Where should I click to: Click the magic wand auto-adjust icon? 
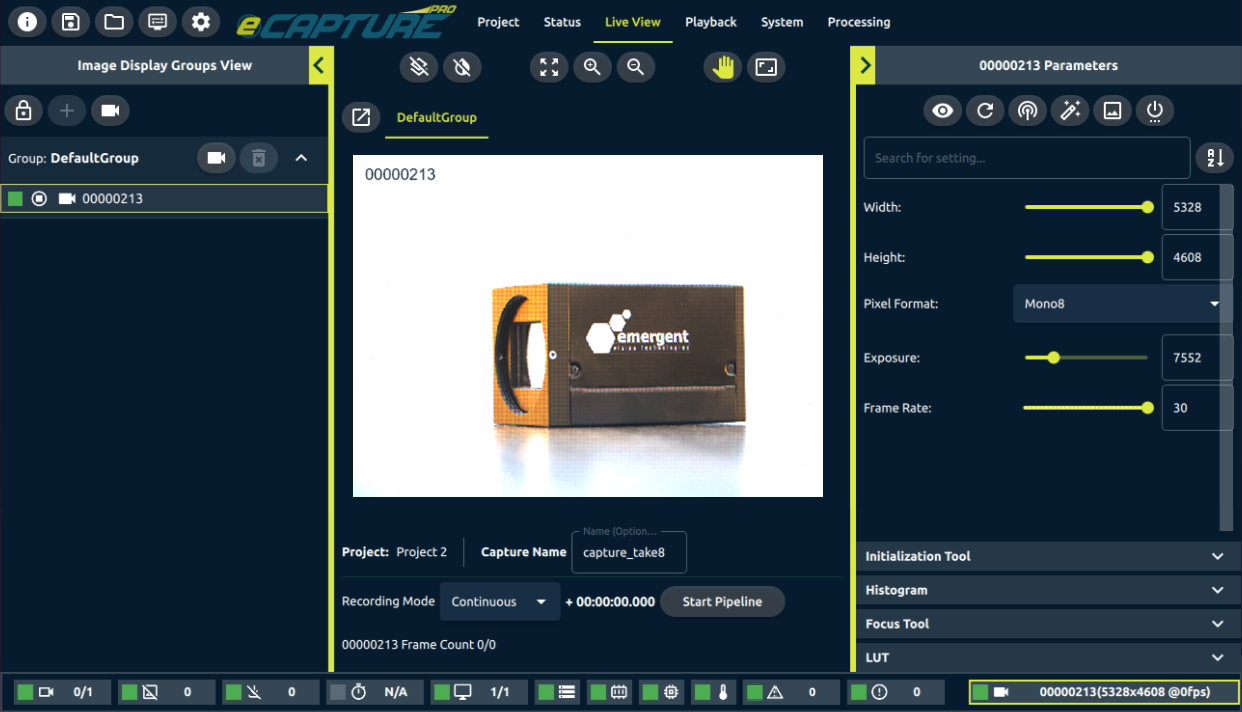pyautogui.click(x=1070, y=110)
